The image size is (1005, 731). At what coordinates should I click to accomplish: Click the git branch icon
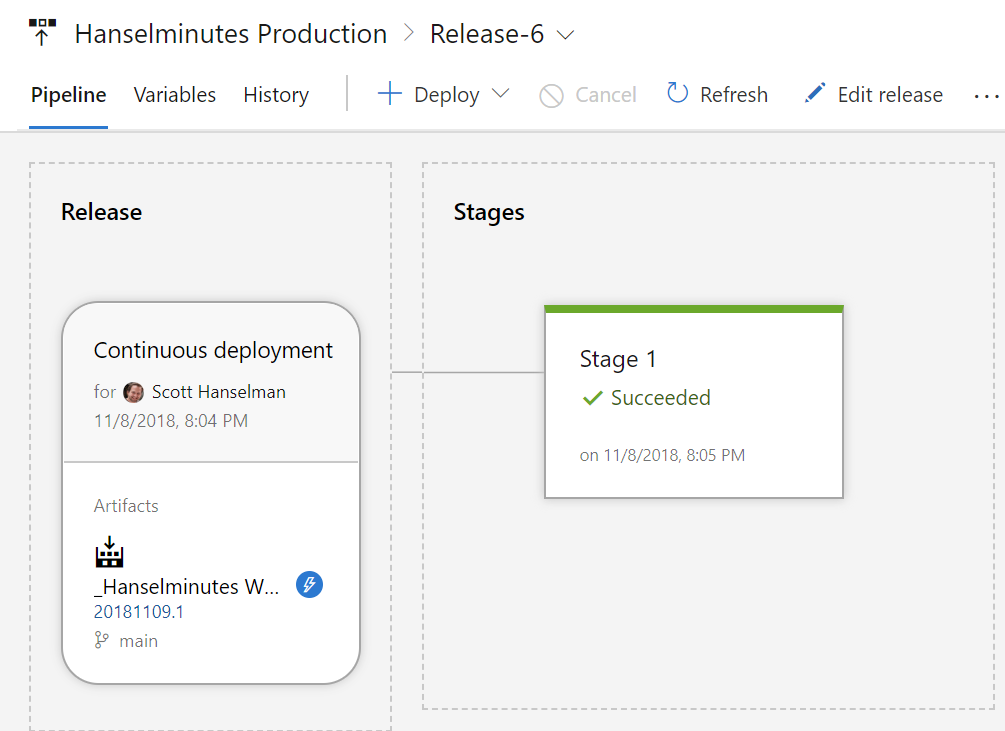(101, 640)
